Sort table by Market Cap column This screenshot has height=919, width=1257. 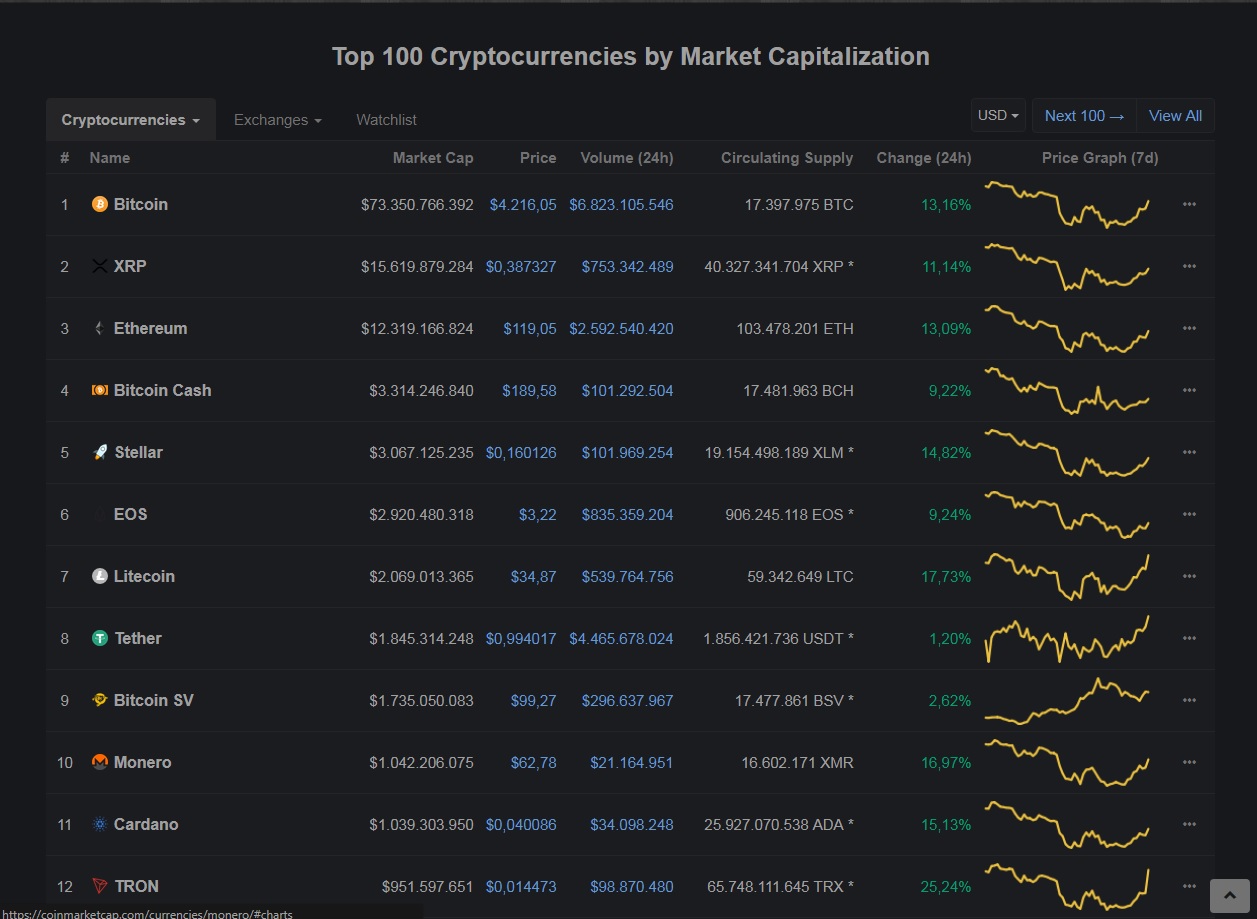pos(433,158)
